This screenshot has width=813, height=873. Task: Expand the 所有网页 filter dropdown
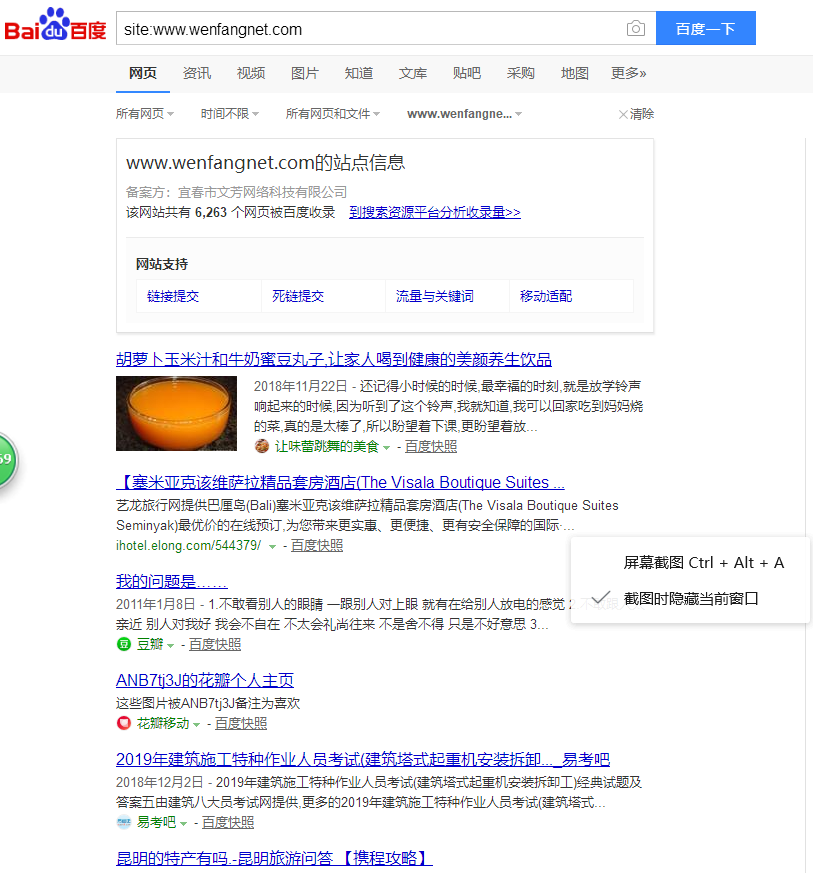(145, 114)
